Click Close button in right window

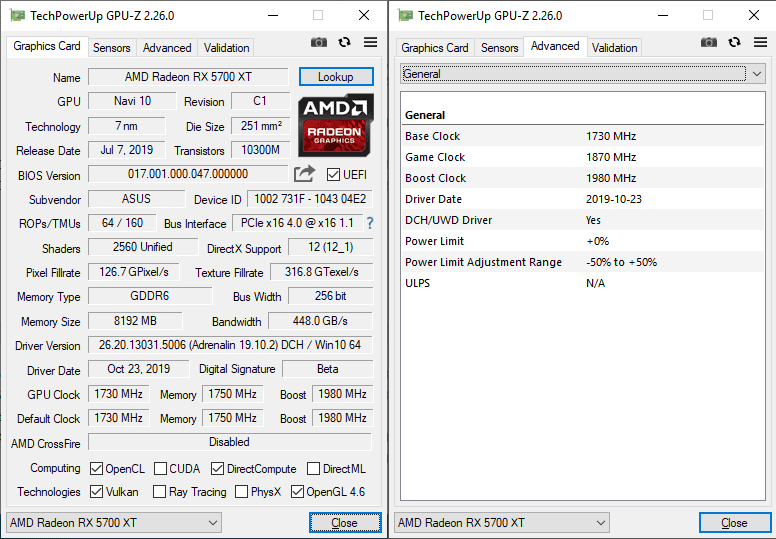tap(735, 523)
